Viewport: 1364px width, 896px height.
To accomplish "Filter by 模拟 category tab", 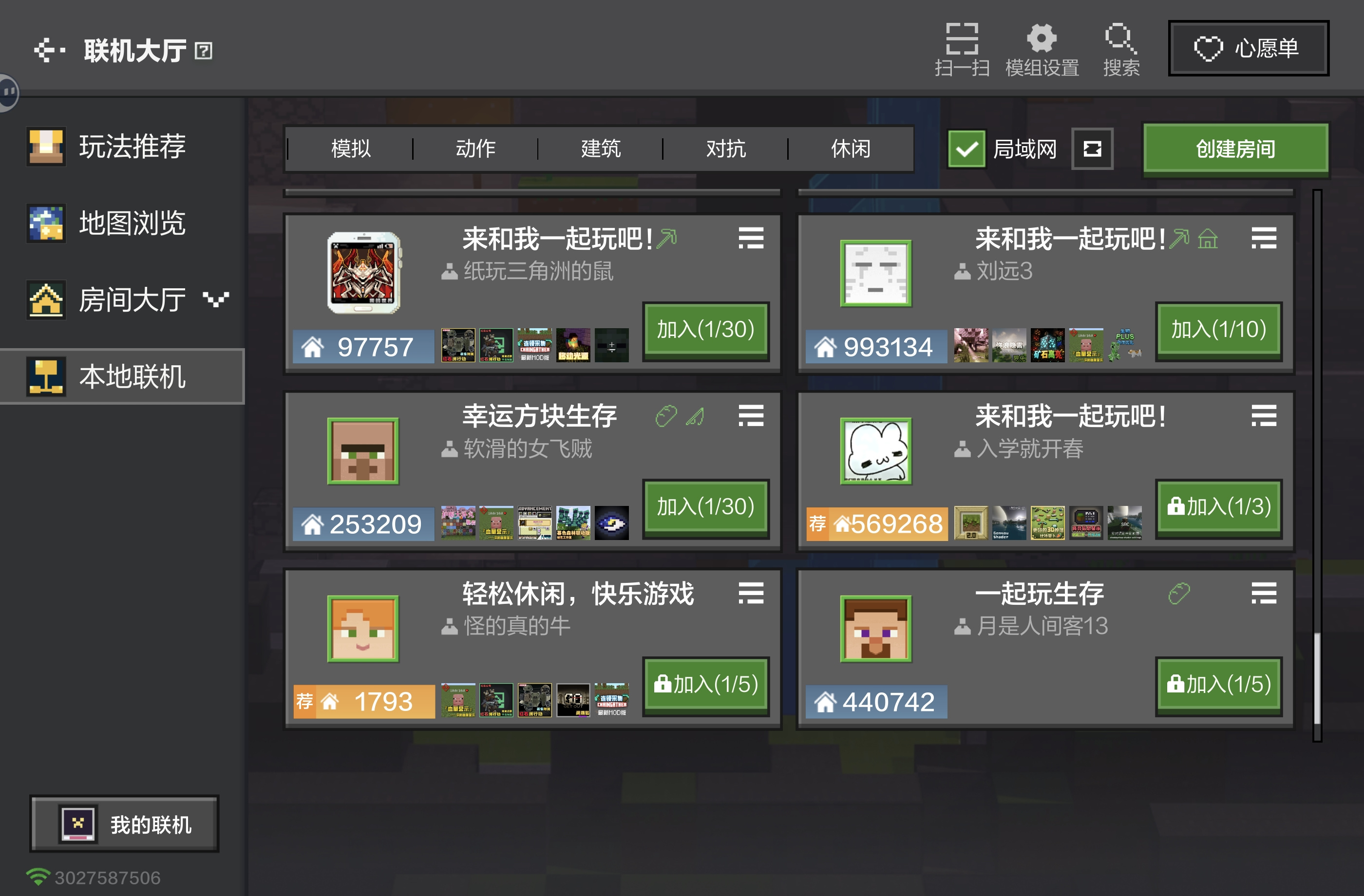I will 350,149.
